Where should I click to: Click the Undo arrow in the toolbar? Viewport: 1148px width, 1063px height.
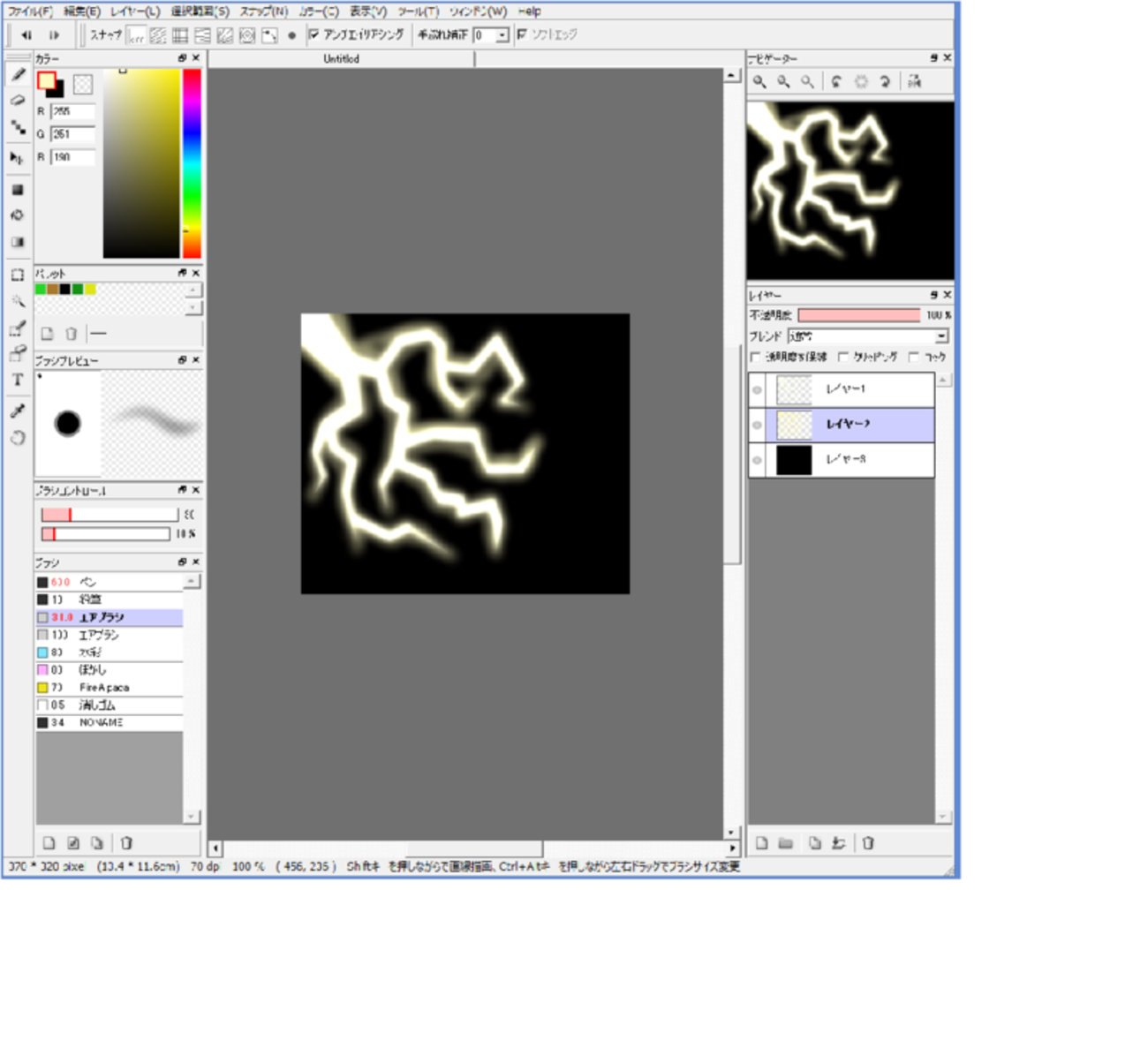pyautogui.click(x=26, y=35)
